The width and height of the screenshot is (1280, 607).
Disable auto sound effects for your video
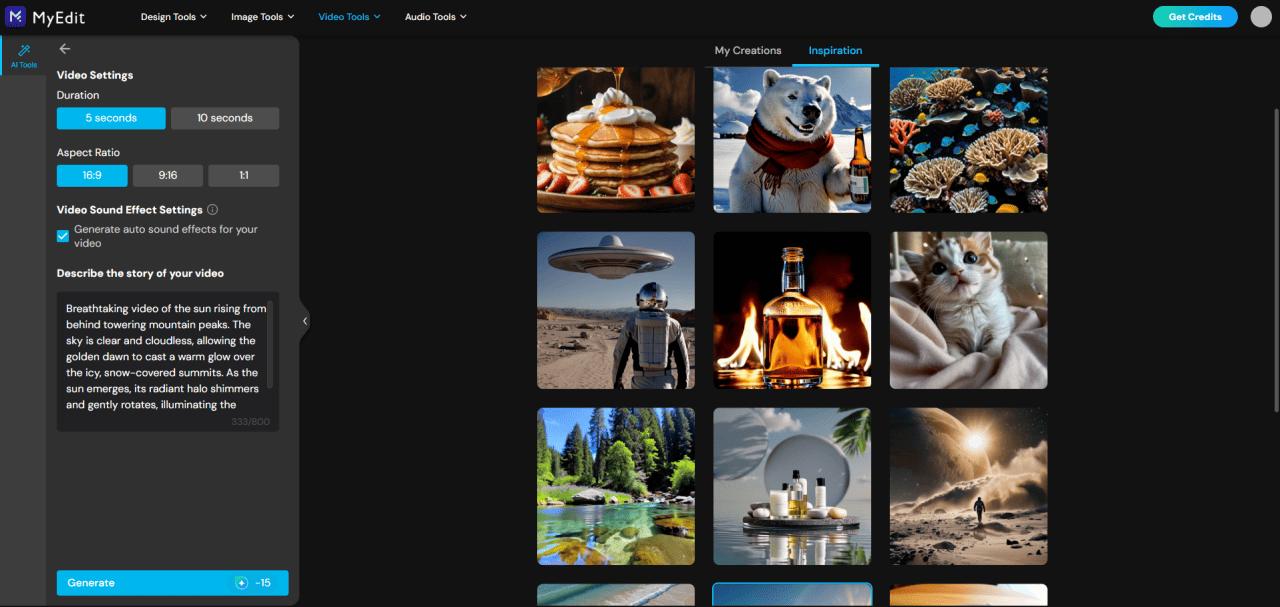[x=62, y=235]
